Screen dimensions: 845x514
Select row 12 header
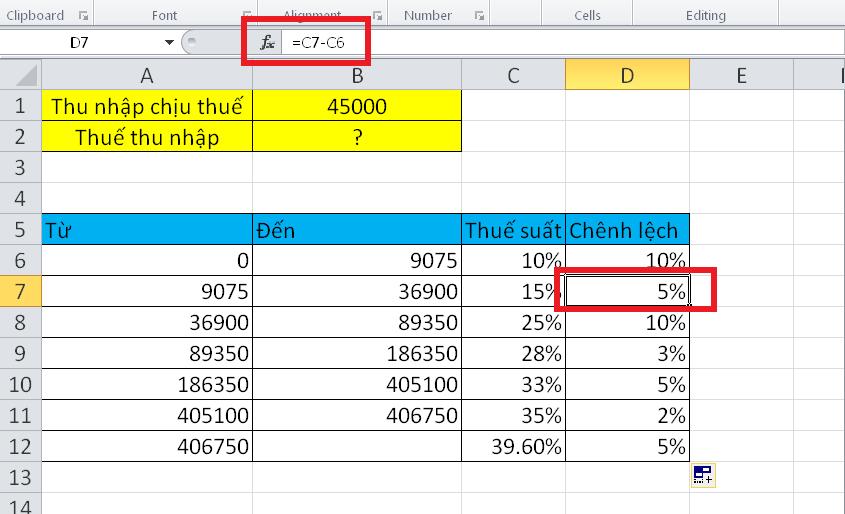(x=20, y=446)
